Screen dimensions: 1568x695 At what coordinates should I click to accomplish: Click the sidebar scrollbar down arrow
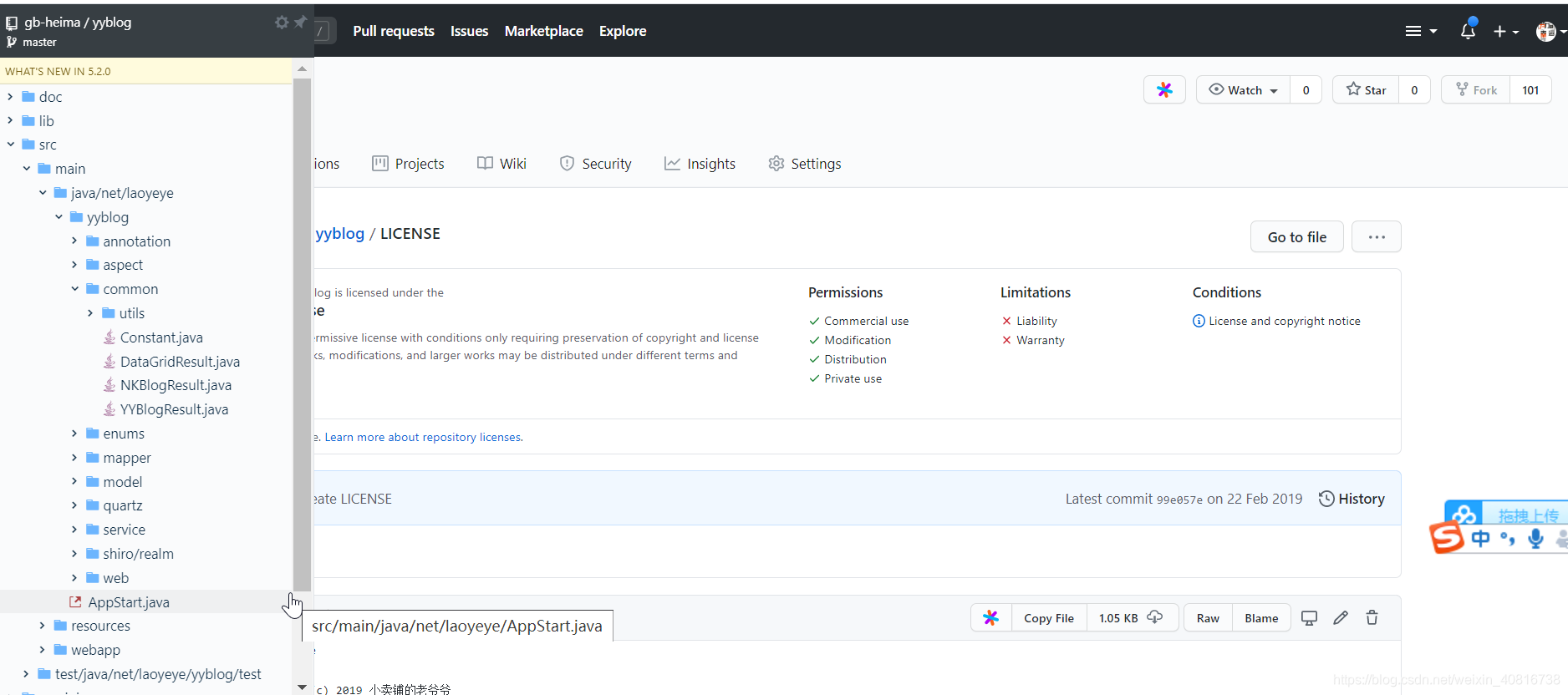pos(302,687)
